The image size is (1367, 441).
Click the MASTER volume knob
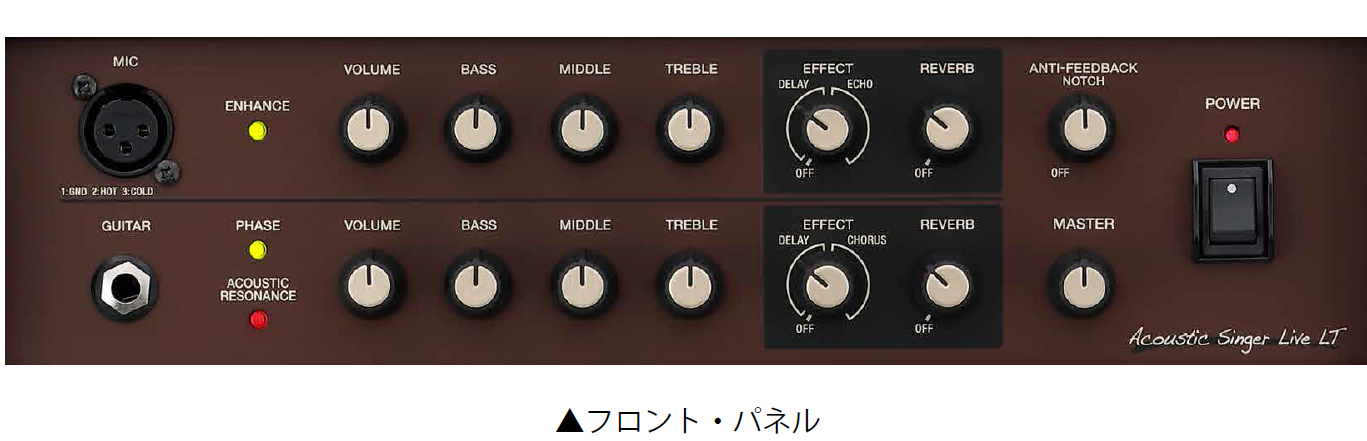point(1081,284)
